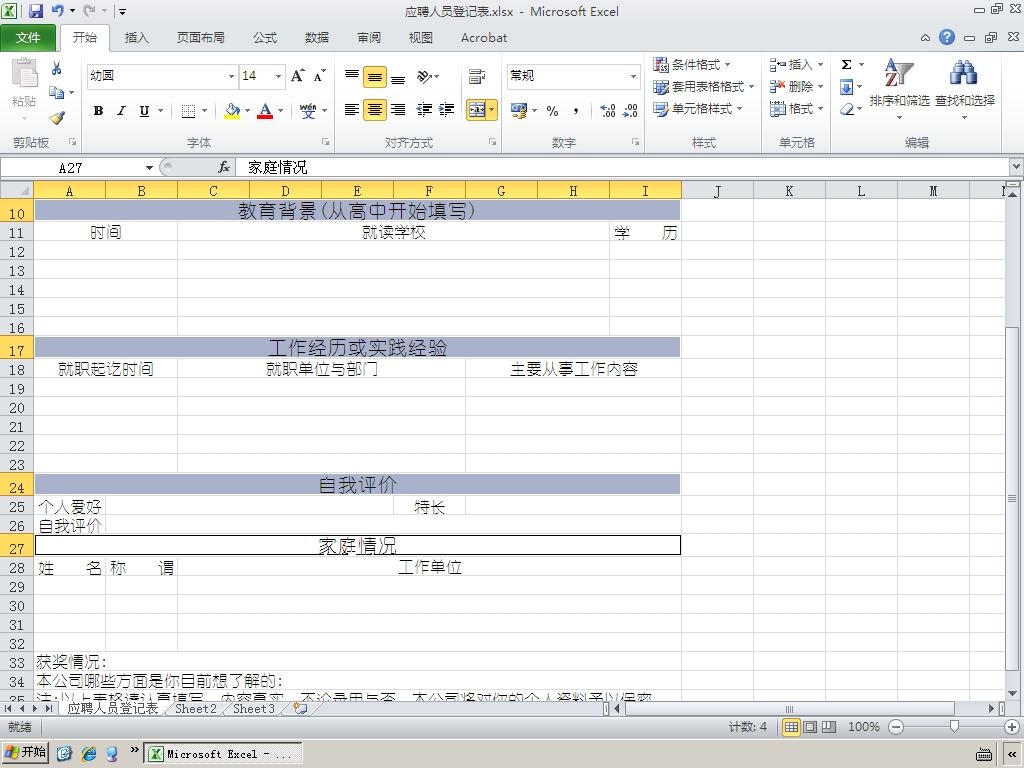Open the Excel Help question mark
1024x768 pixels.
[947, 37]
